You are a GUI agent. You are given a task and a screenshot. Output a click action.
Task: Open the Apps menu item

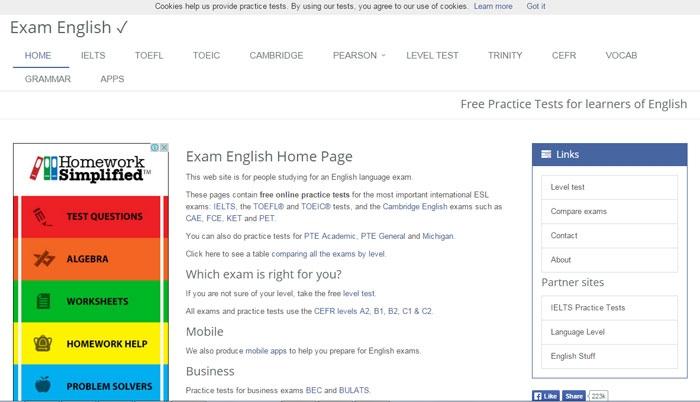tap(112, 79)
